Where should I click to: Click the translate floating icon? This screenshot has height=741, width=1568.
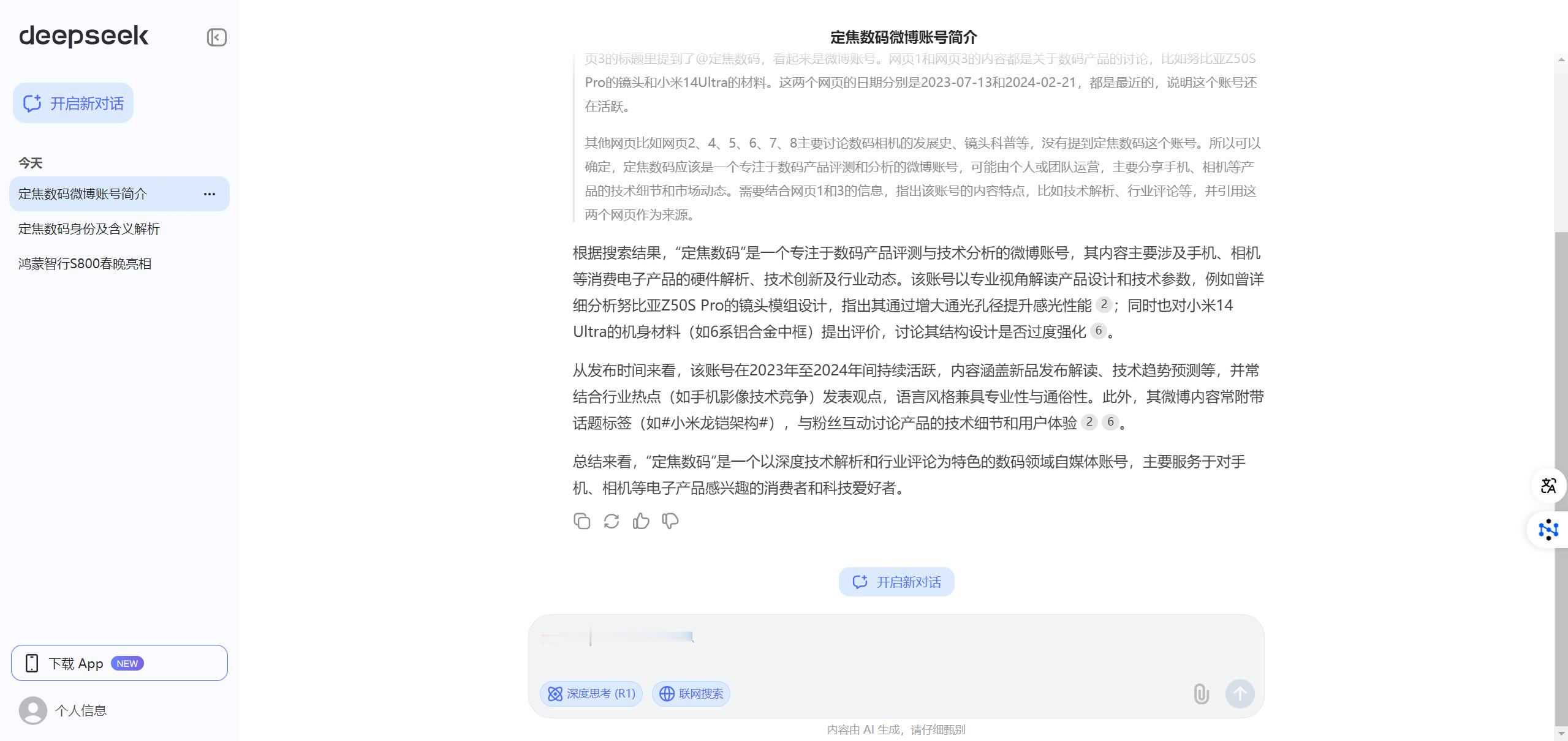pos(1548,486)
